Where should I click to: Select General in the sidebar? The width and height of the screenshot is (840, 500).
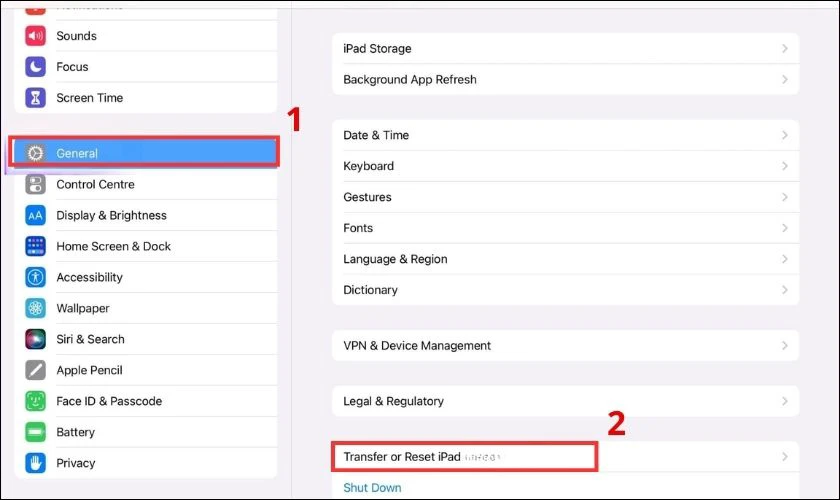pyautogui.click(x=145, y=153)
